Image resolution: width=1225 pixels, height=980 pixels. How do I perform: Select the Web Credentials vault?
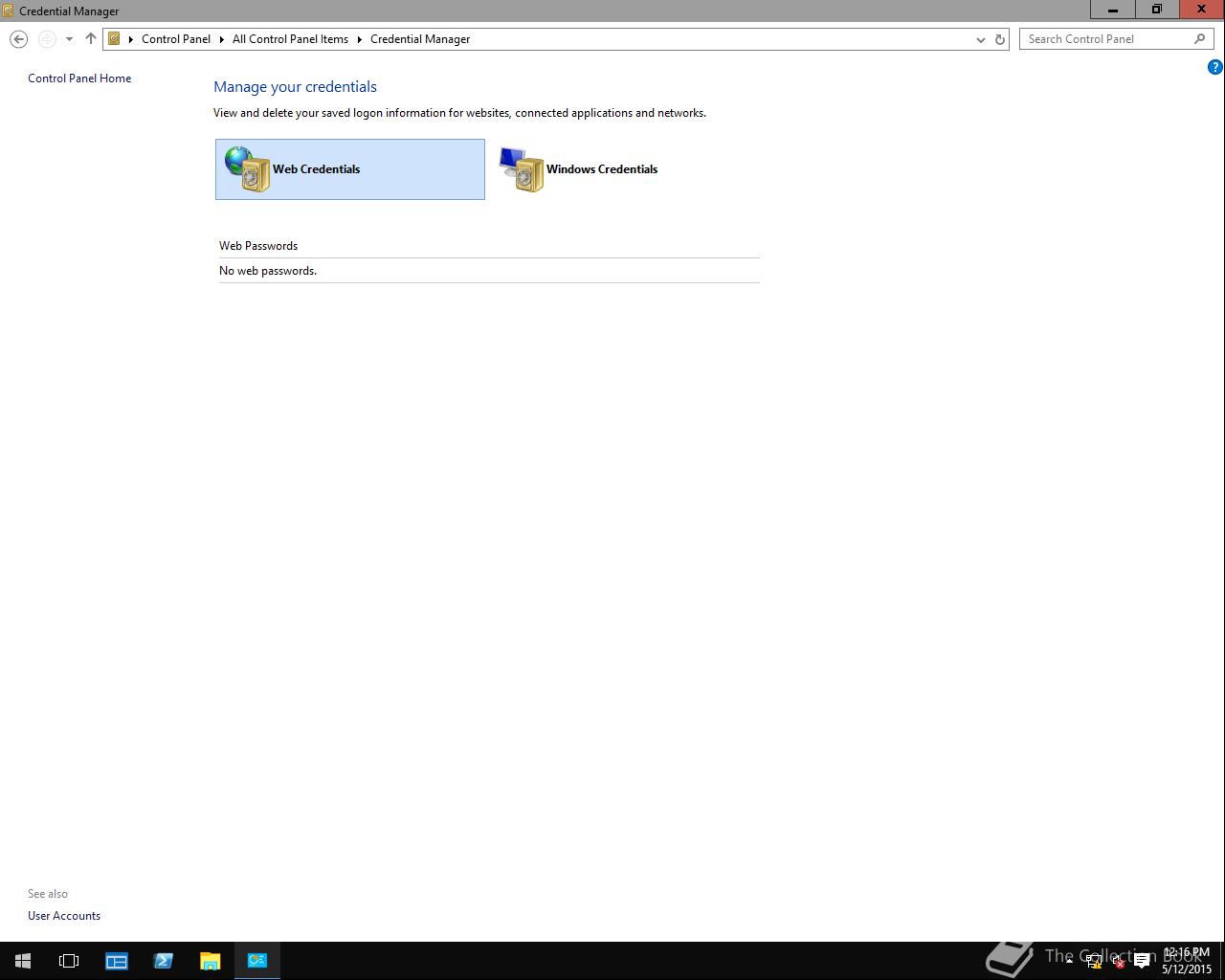point(349,169)
